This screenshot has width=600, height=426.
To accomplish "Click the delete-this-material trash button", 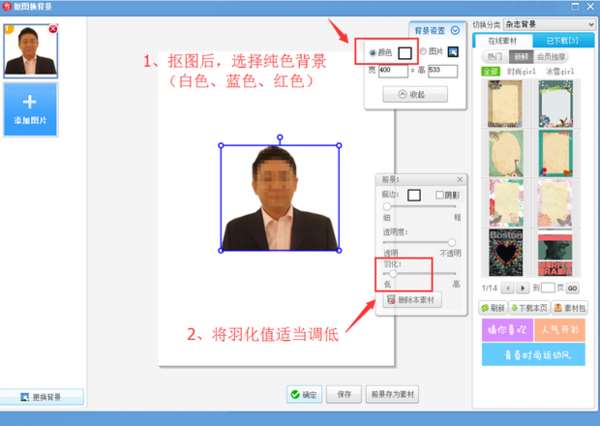I will [412, 300].
